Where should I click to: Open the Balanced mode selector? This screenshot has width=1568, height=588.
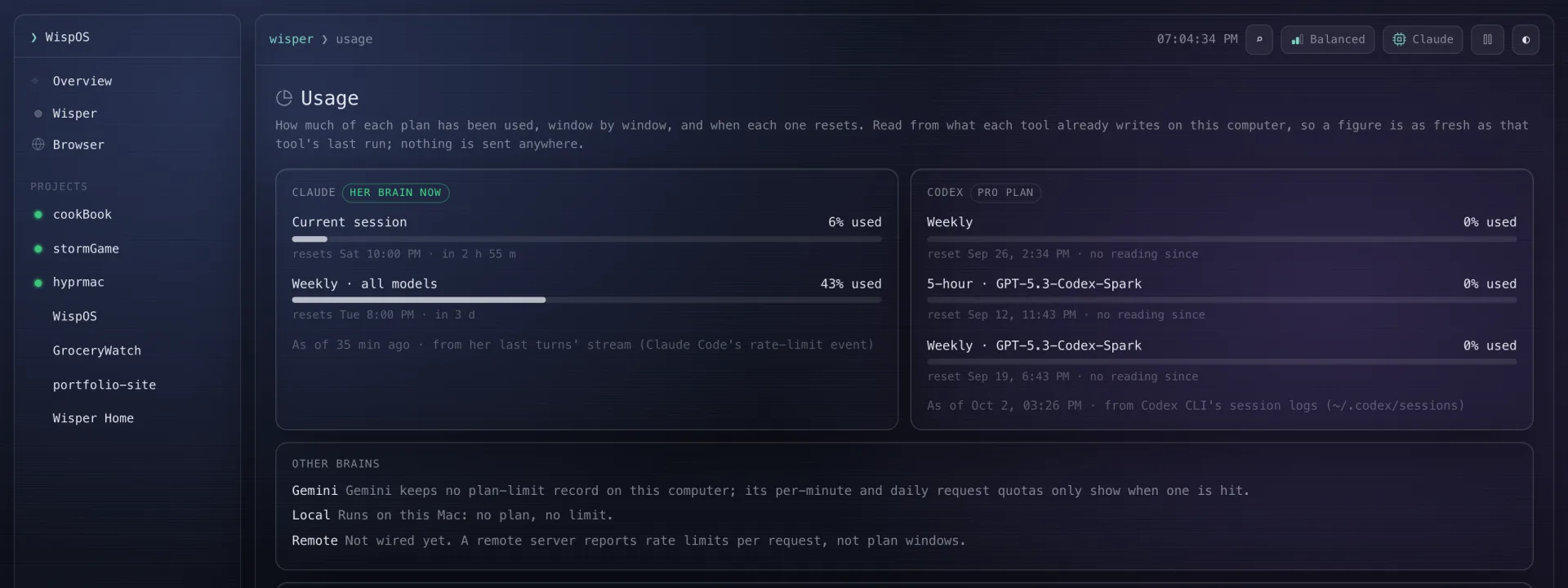point(1328,39)
